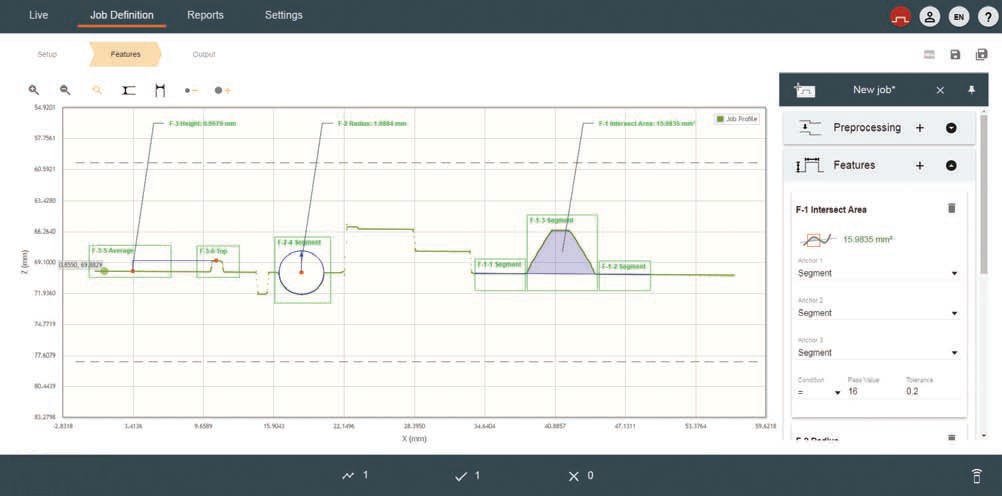Select the Features step
Viewport: 1002px width, 496px height.
pyautogui.click(x=125, y=54)
